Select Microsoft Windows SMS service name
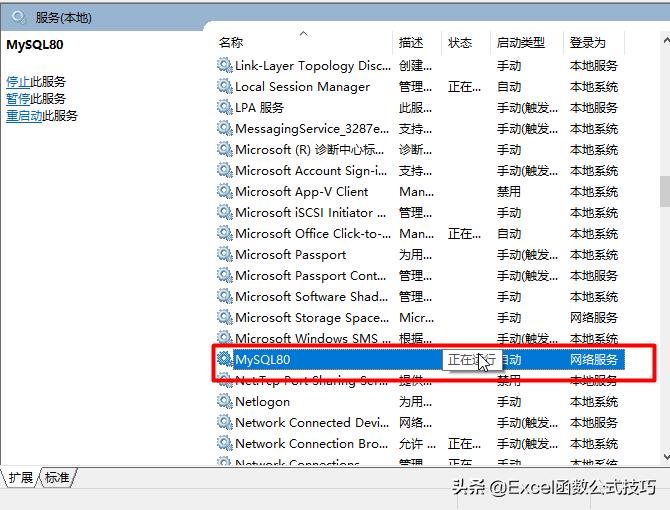670x510 pixels. (313, 338)
